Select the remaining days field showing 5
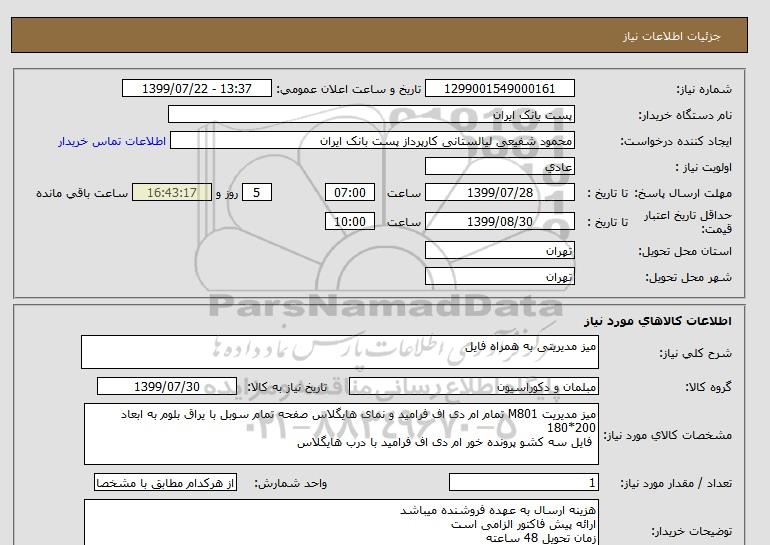The height and width of the screenshot is (545, 770). pyautogui.click(x=257, y=192)
